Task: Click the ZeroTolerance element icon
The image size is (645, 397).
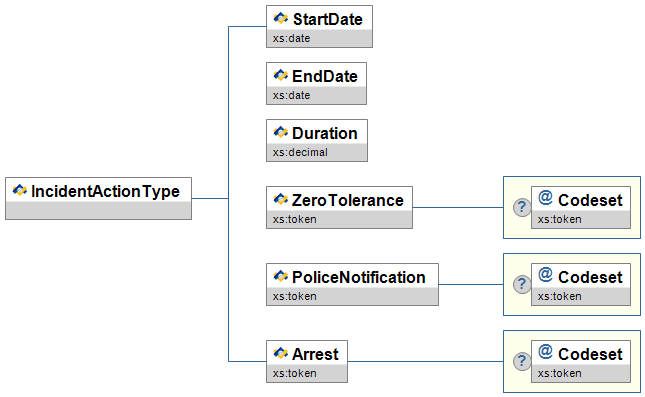Action: pos(281,200)
